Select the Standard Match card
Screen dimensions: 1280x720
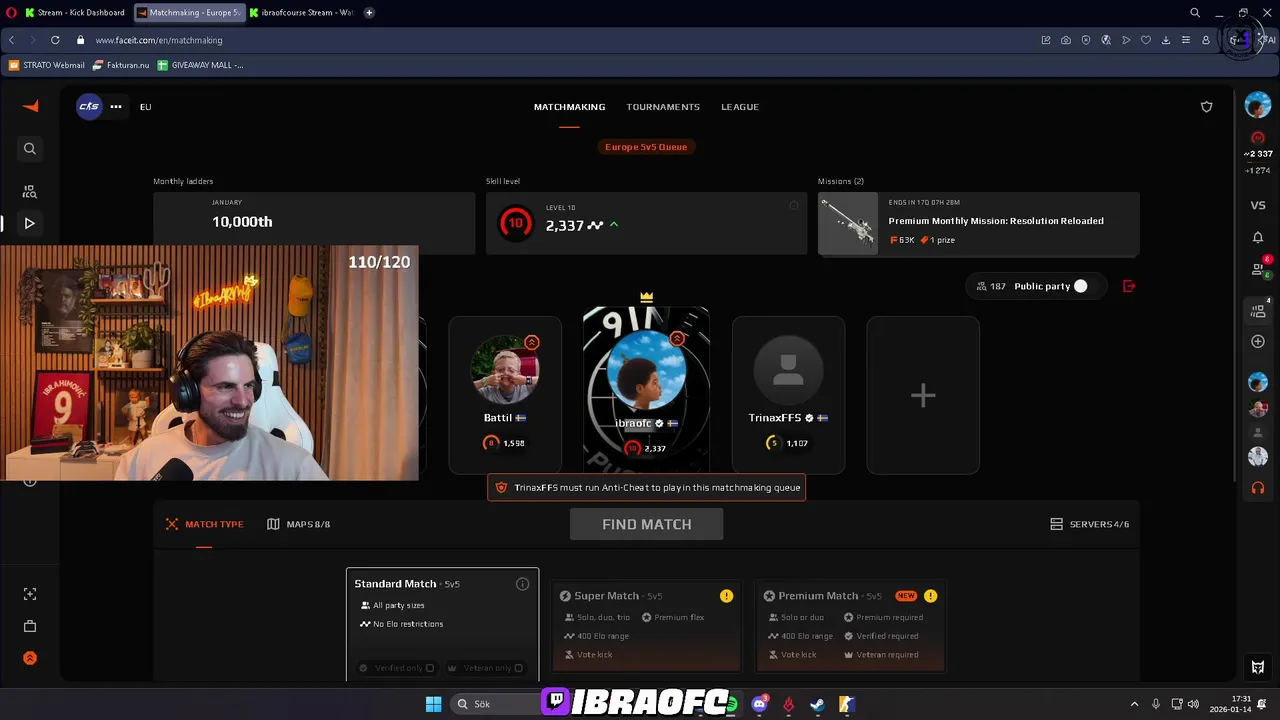pos(442,625)
